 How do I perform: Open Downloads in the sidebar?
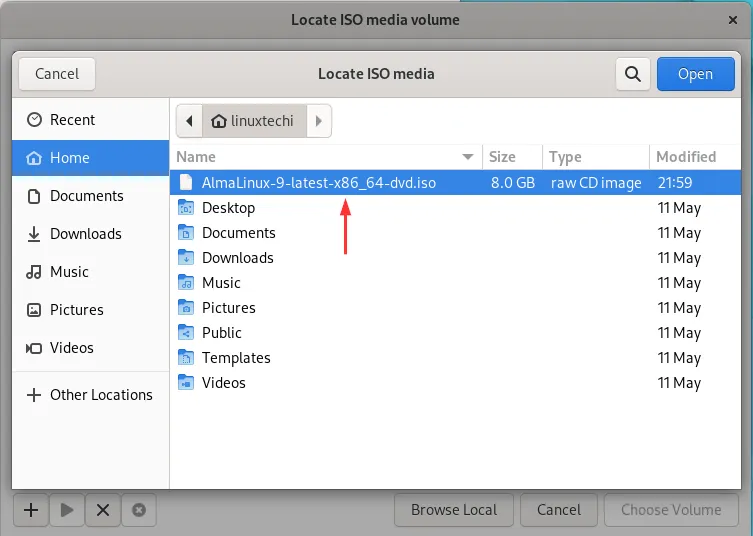pyautogui.click(x=90, y=234)
